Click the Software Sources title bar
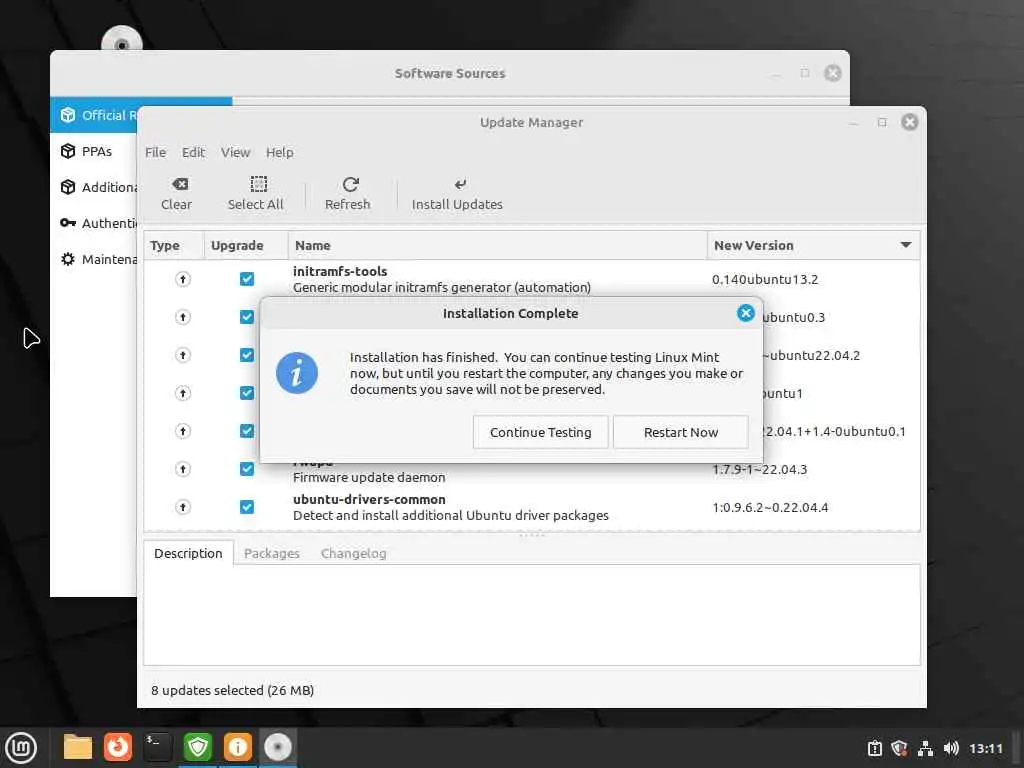The height and width of the screenshot is (768, 1024). coord(450,73)
